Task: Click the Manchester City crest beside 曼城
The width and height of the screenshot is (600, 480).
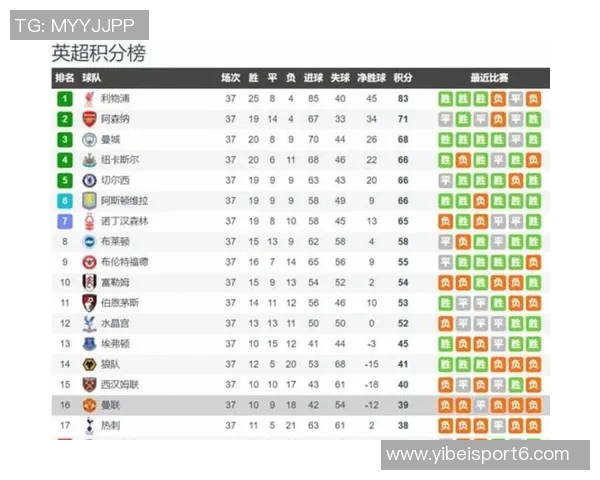Action: pos(90,139)
